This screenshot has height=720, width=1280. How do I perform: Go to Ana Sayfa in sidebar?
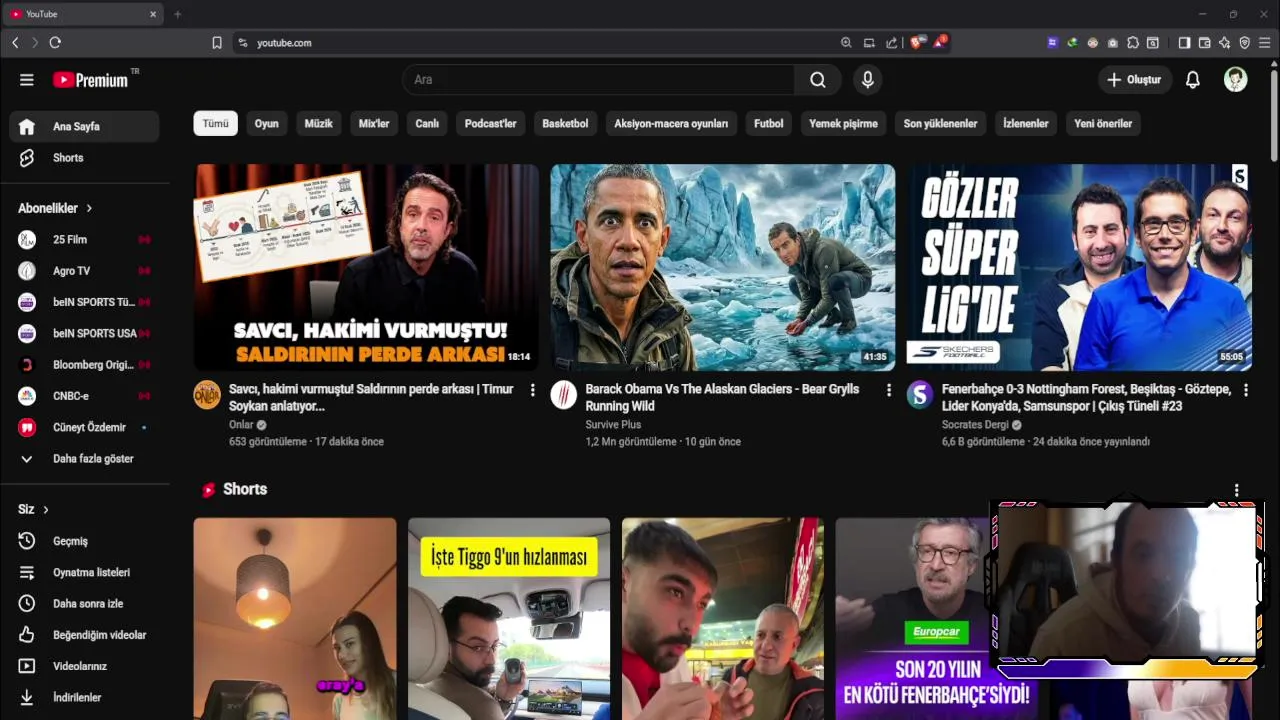coord(84,127)
